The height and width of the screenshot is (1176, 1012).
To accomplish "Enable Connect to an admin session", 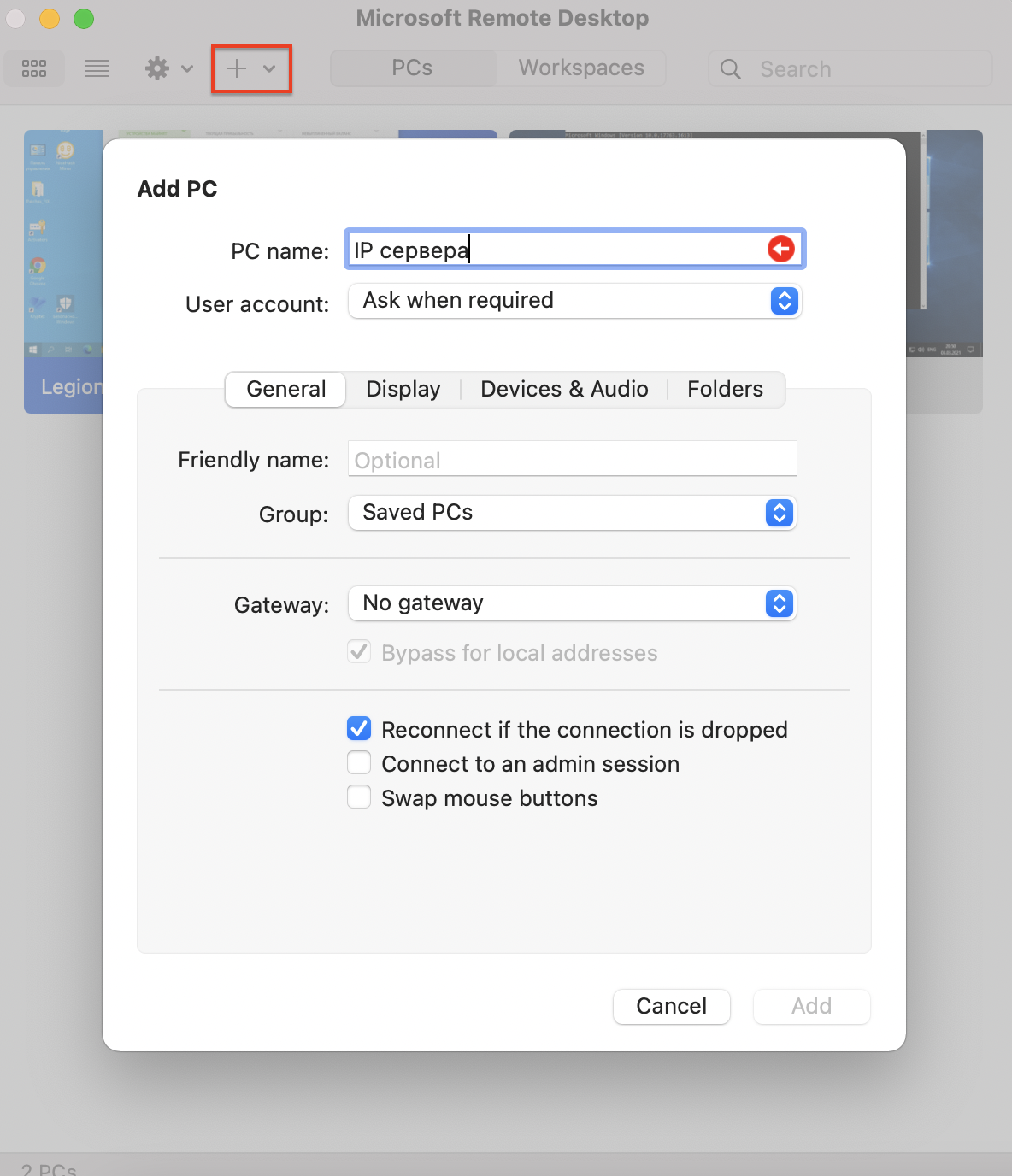I will click(359, 762).
